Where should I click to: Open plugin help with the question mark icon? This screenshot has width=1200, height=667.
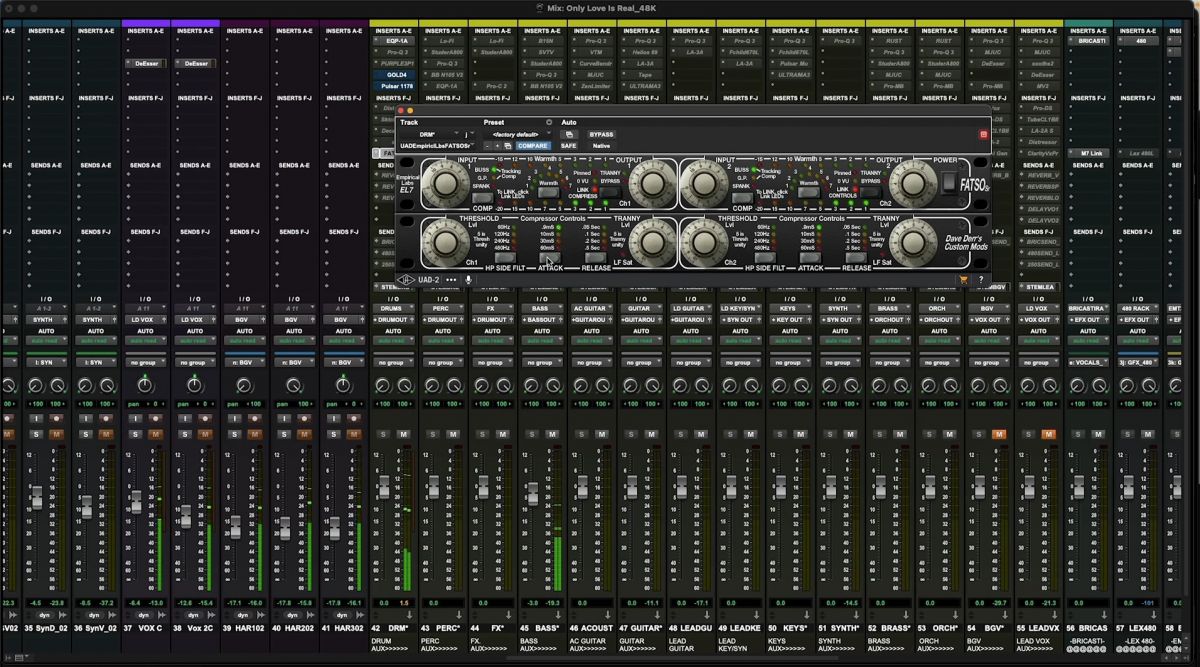981,280
